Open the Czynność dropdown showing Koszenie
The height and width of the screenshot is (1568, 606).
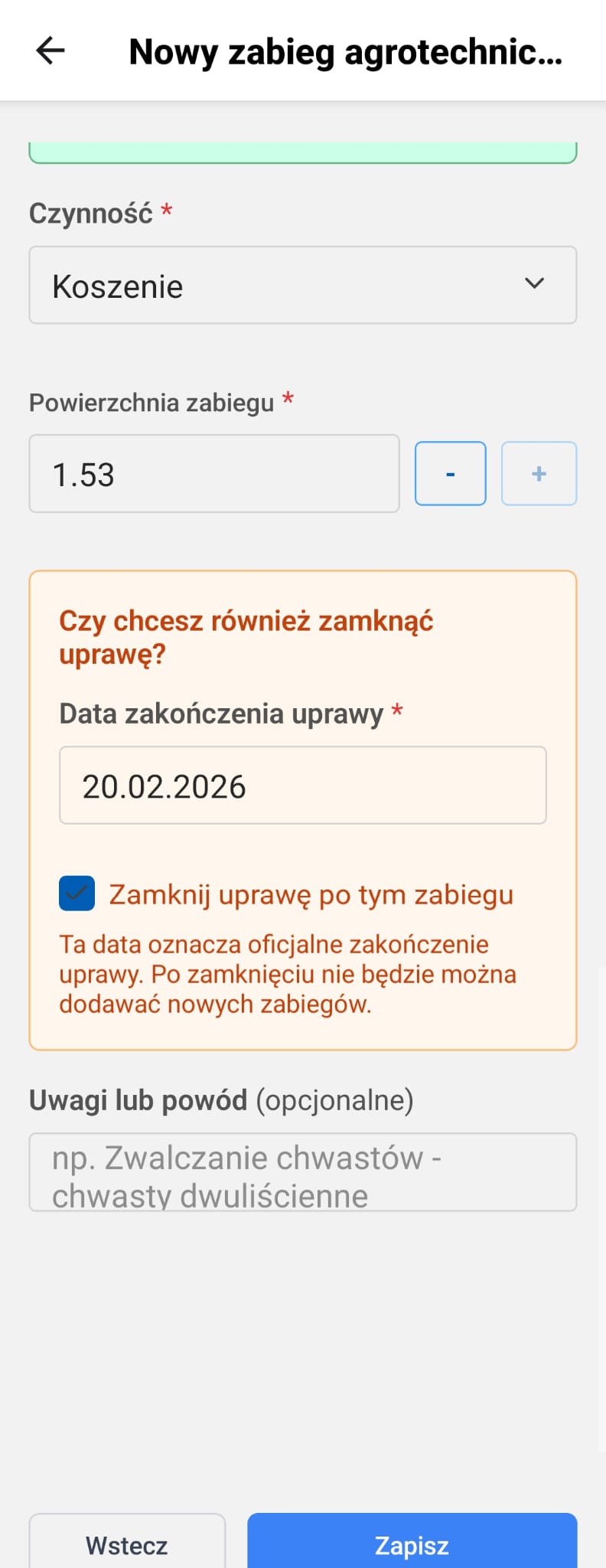pyautogui.click(x=302, y=285)
